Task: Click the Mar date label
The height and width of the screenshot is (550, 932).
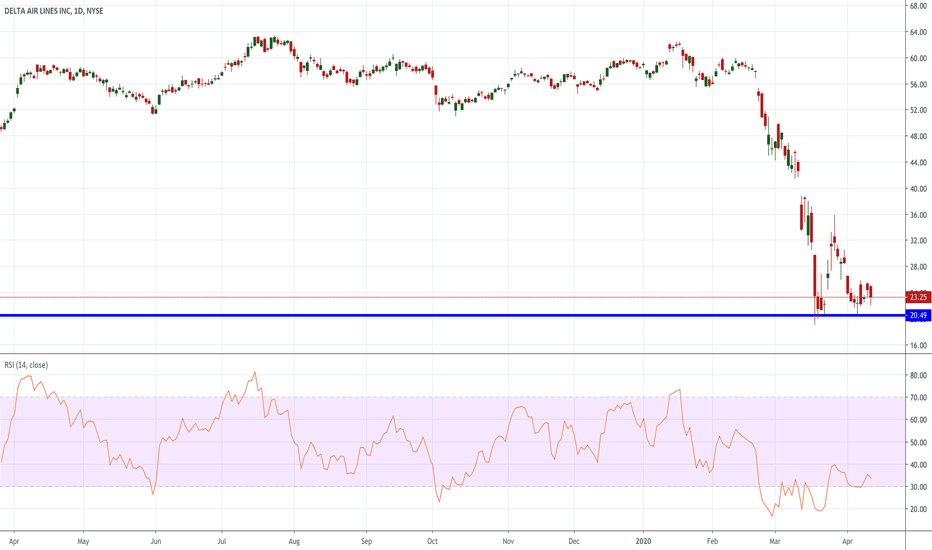Action: (x=774, y=541)
